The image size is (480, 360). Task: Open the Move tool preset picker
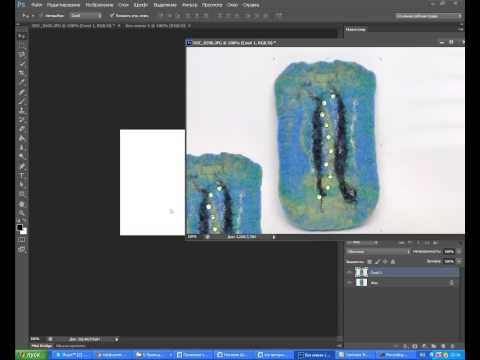[x=28, y=16]
